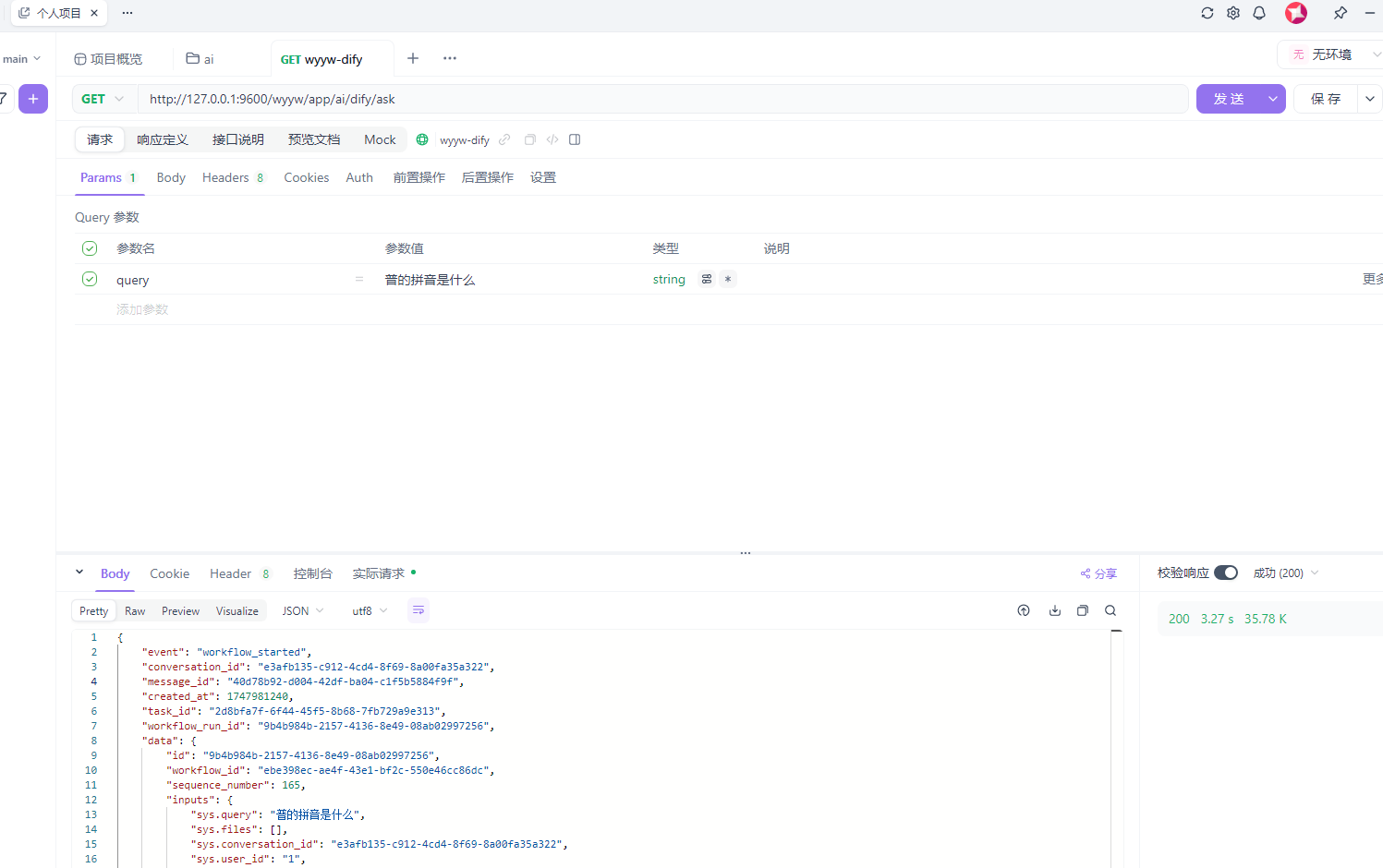The height and width of the screenshot is (868, 1383).
Task: Switch response view to Visualize
Action: point(237,611)
